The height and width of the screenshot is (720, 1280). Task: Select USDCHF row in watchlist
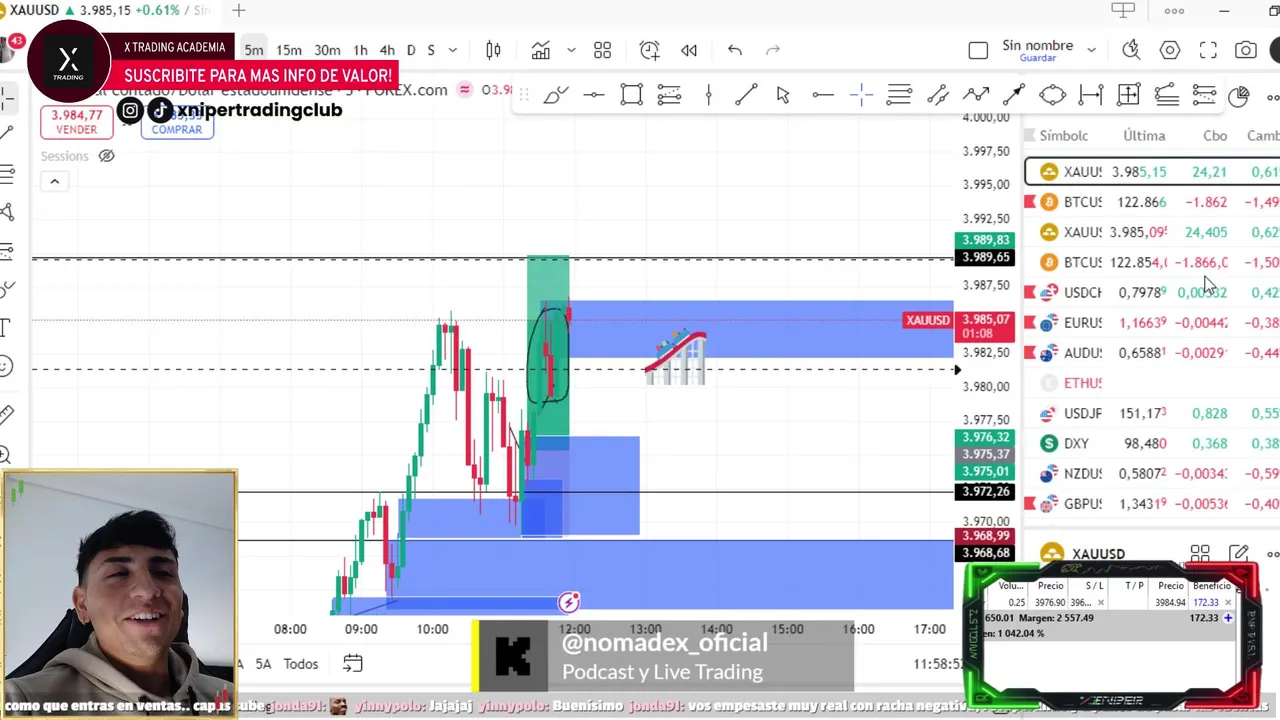(1152, 292)
